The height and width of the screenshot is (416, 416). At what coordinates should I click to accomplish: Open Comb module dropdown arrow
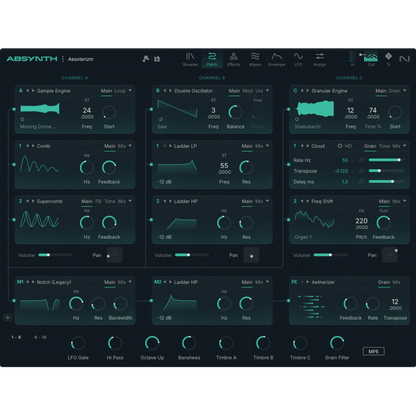(x=130, y=146)
